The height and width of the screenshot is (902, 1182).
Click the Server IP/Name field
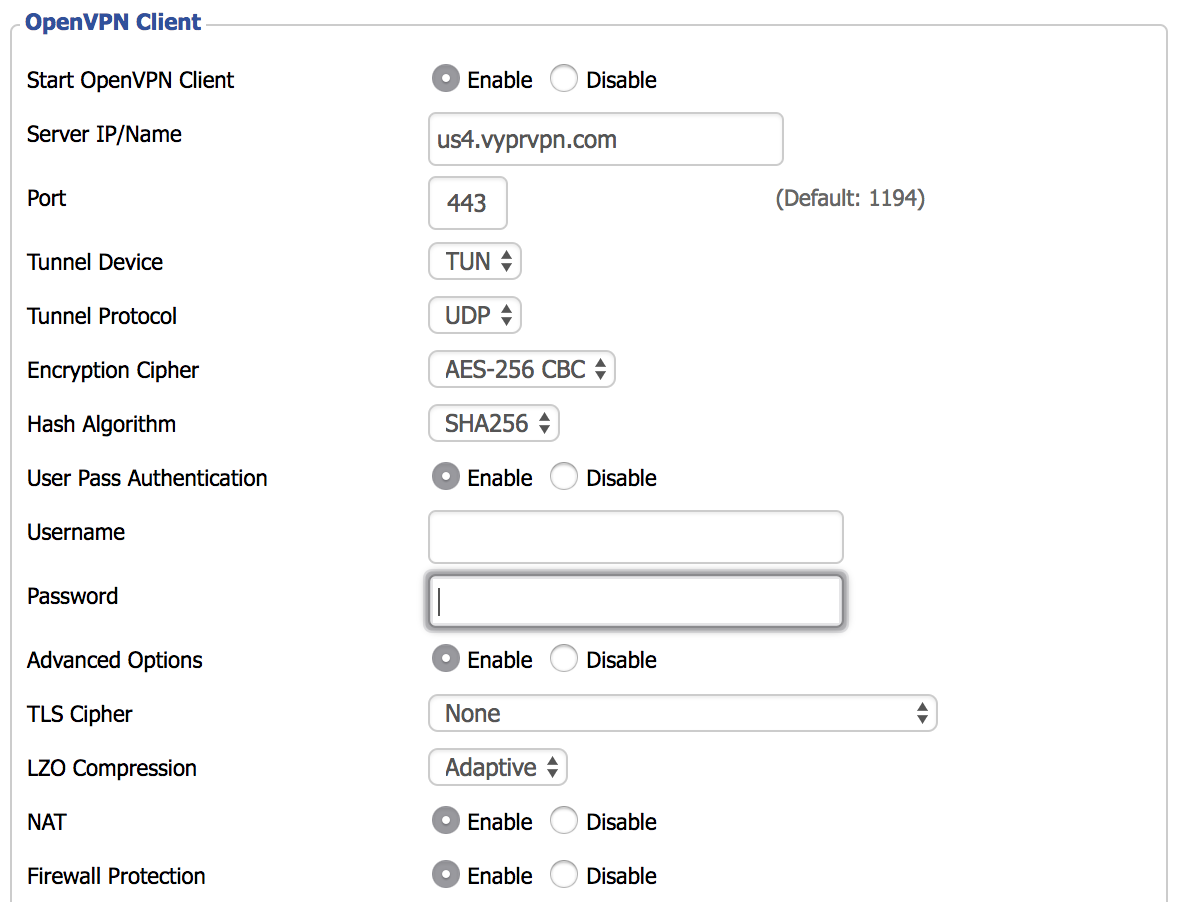point(605,139)
